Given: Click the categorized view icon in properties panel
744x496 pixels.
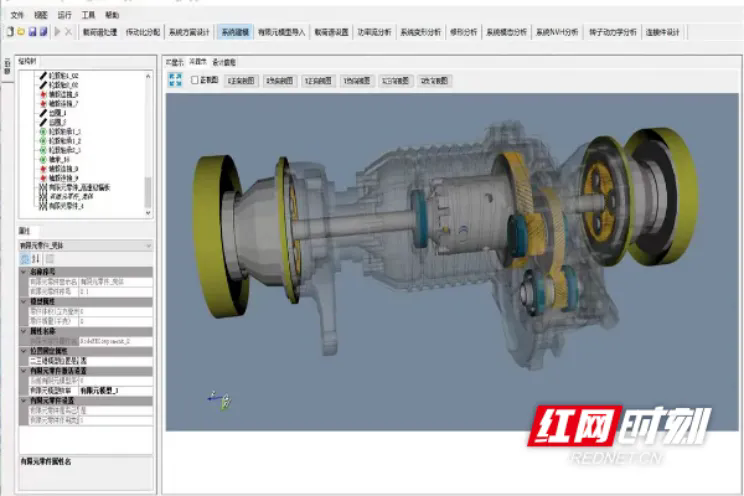Looking at the screenshot, I should point(24,258).
